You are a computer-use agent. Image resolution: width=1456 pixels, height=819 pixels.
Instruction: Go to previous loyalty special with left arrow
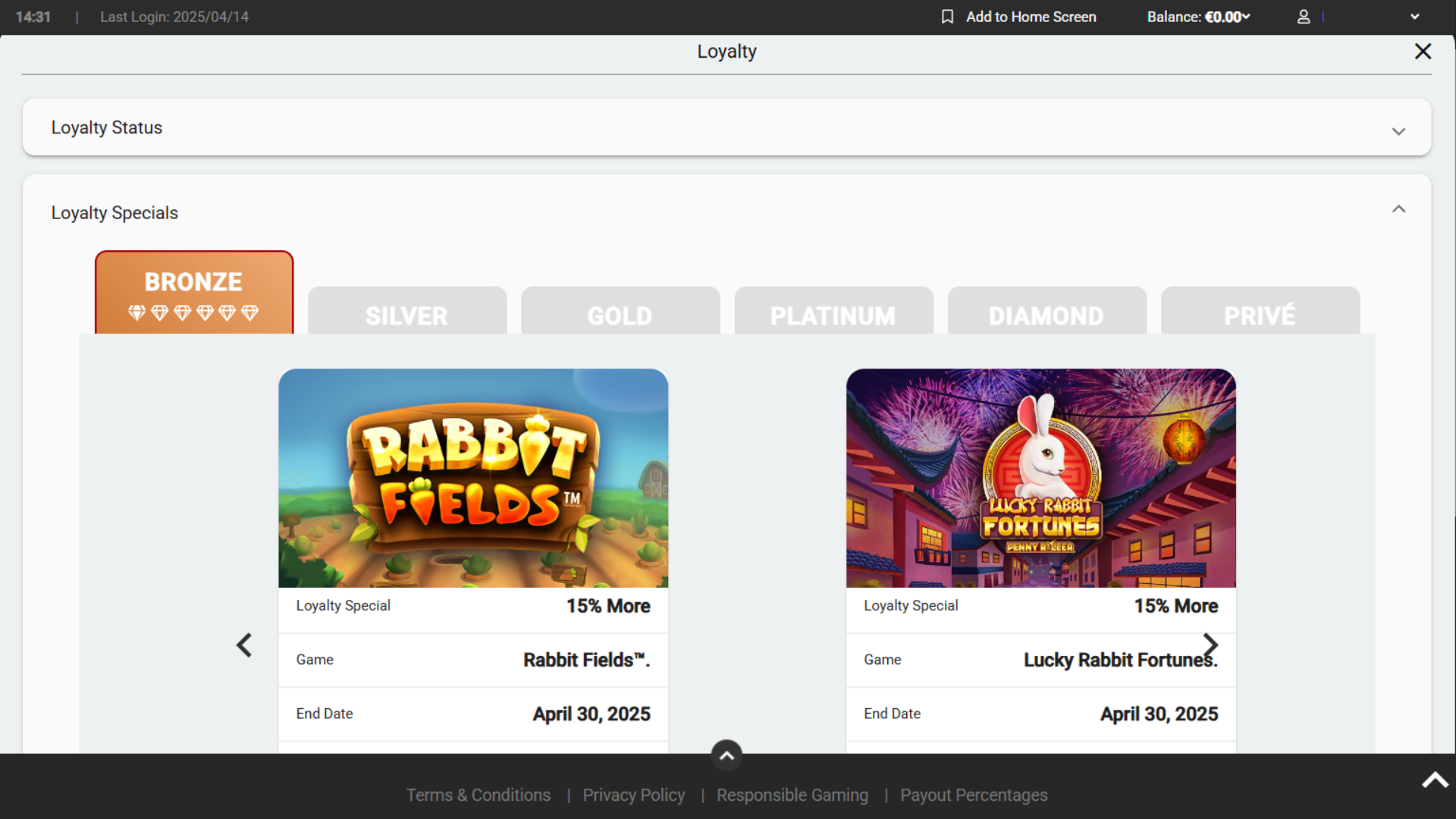(x=244, y=645)
